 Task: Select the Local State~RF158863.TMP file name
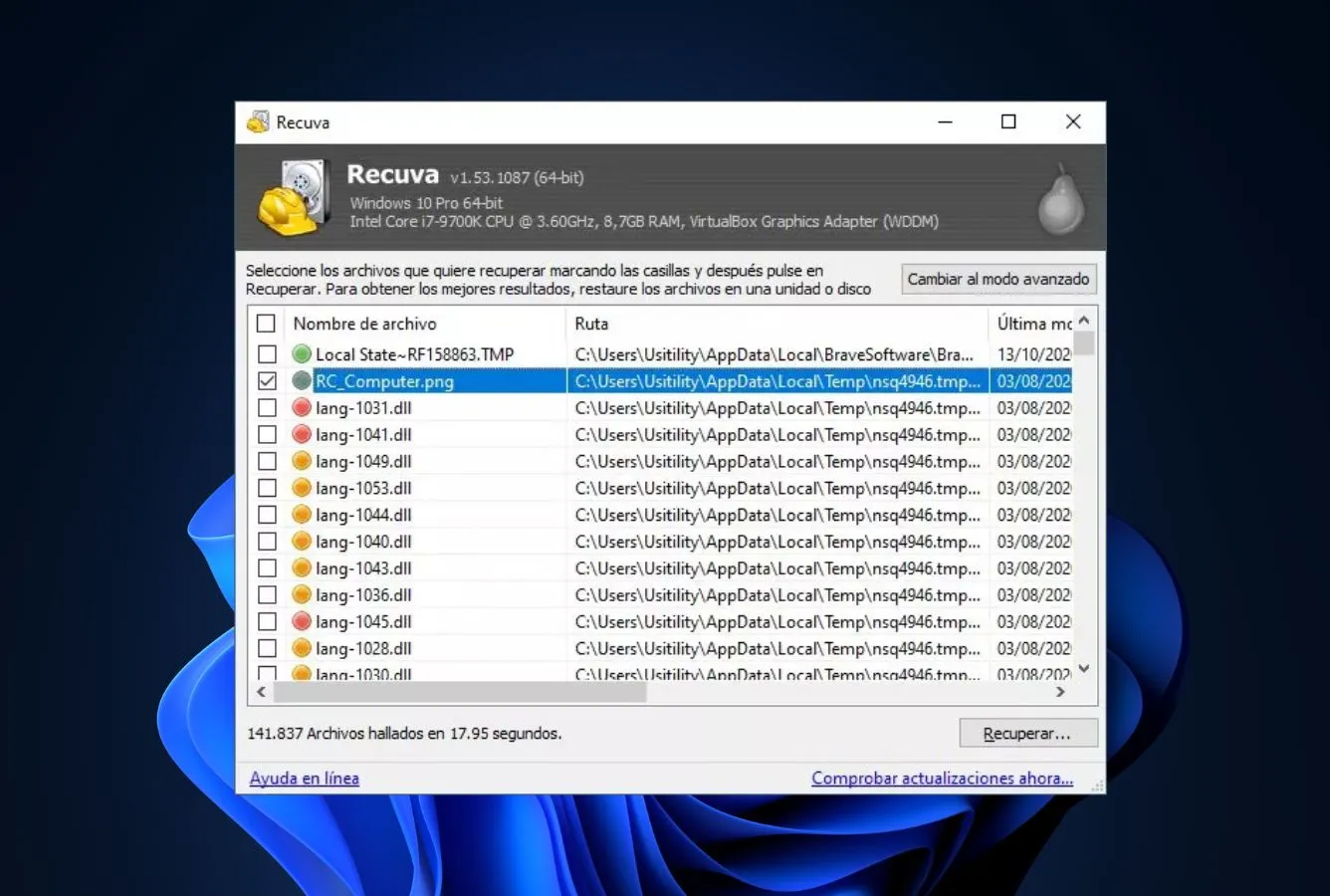[414, 353]
